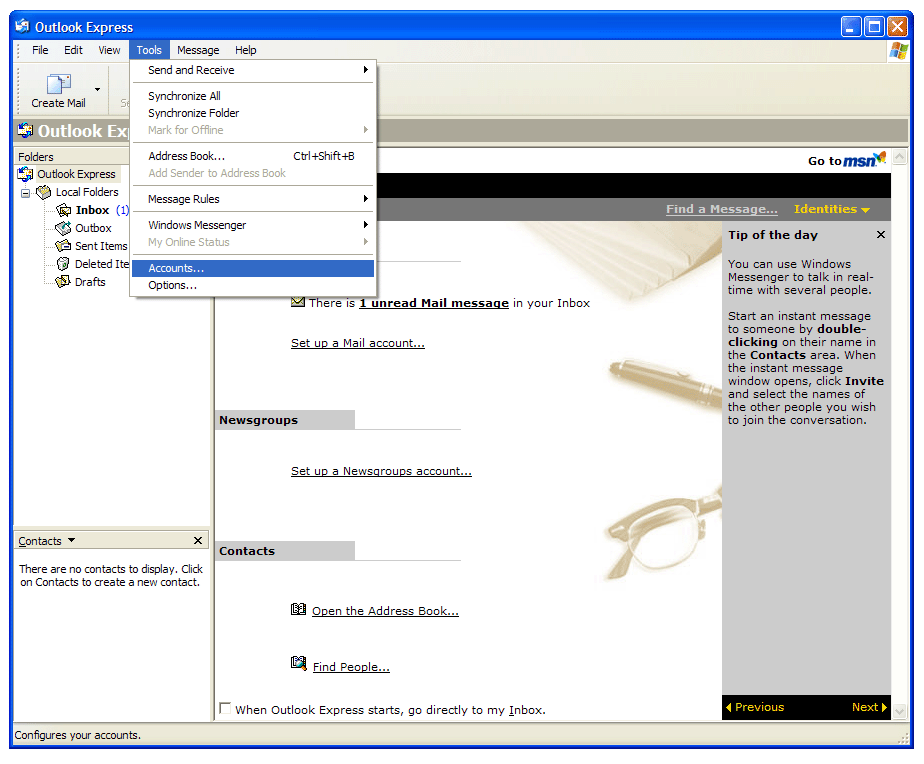This screenshot has width=924, height=764.
Task: Click the Find People icon
Action: (x=299, y=664)
